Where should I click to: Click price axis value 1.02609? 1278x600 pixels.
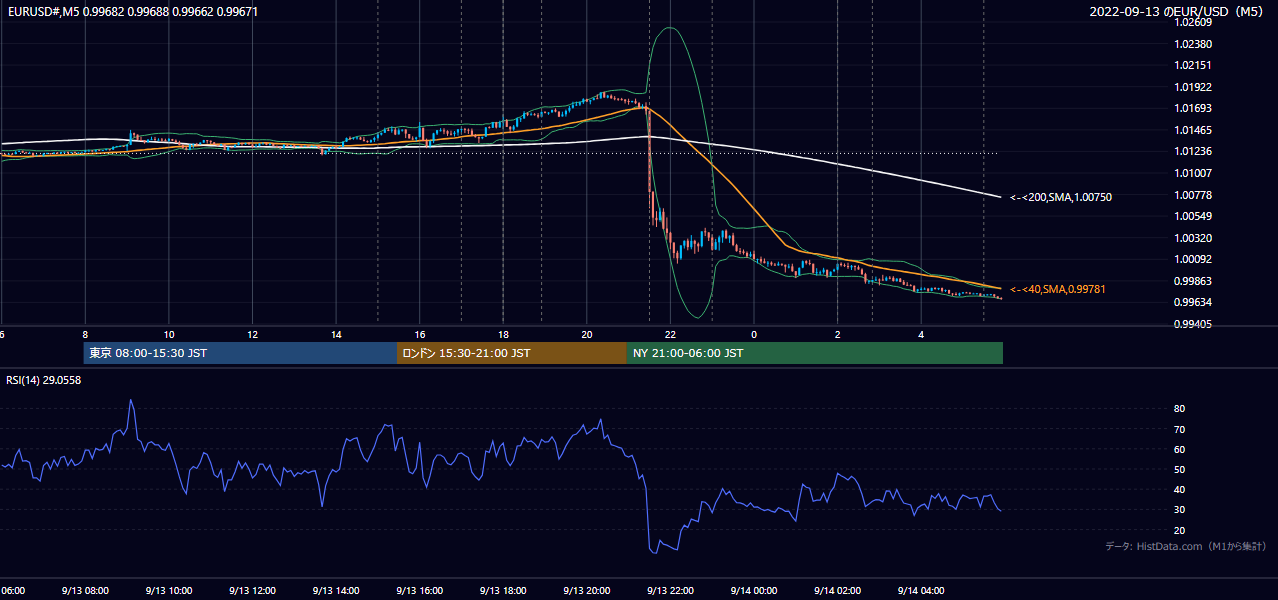pyautogui.click(x=1193, y=22)
